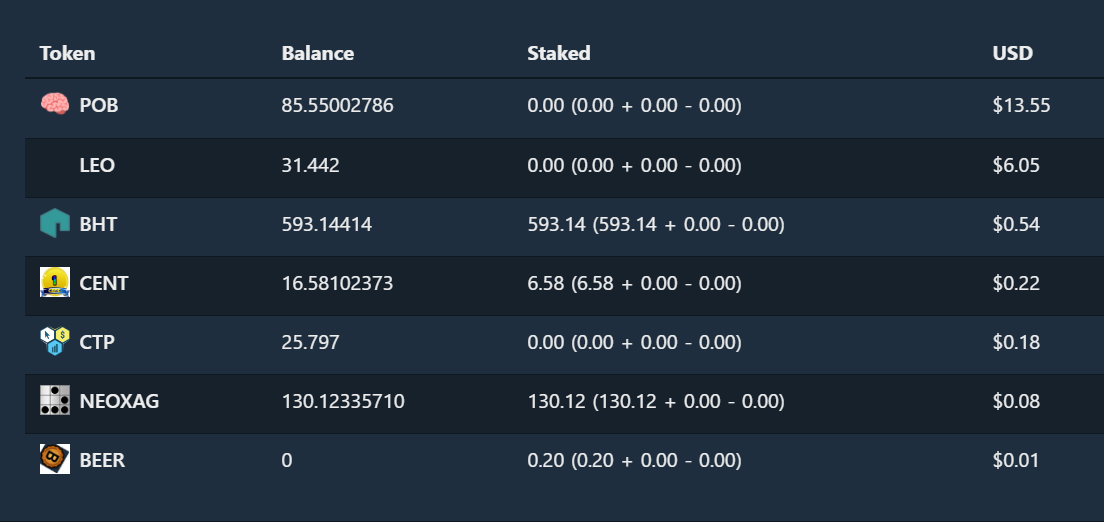1104x522 pixels.
Task: Click the CENT coin icon
Action: (54, 282)
